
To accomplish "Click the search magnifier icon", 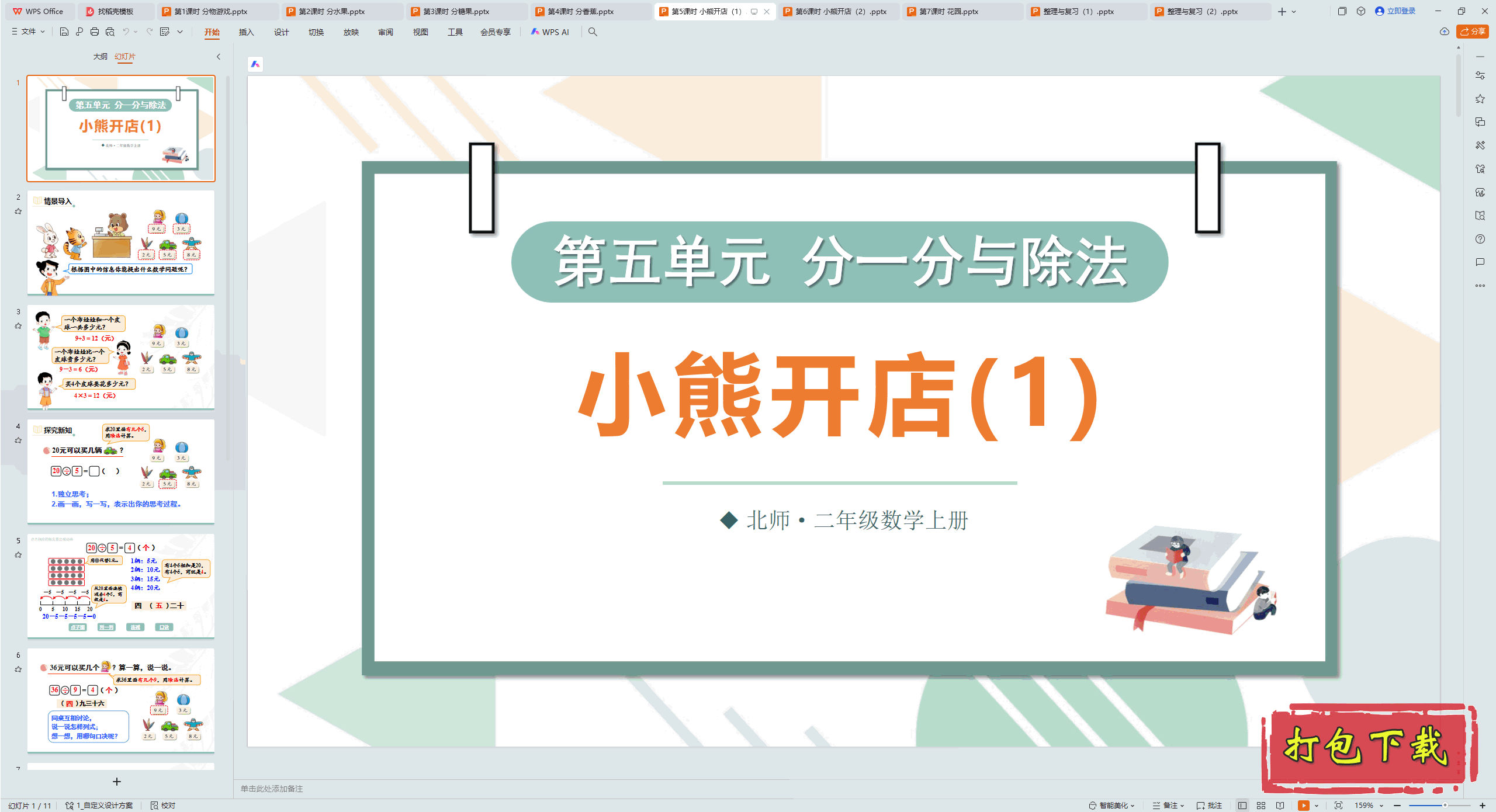I will [593, 32].
